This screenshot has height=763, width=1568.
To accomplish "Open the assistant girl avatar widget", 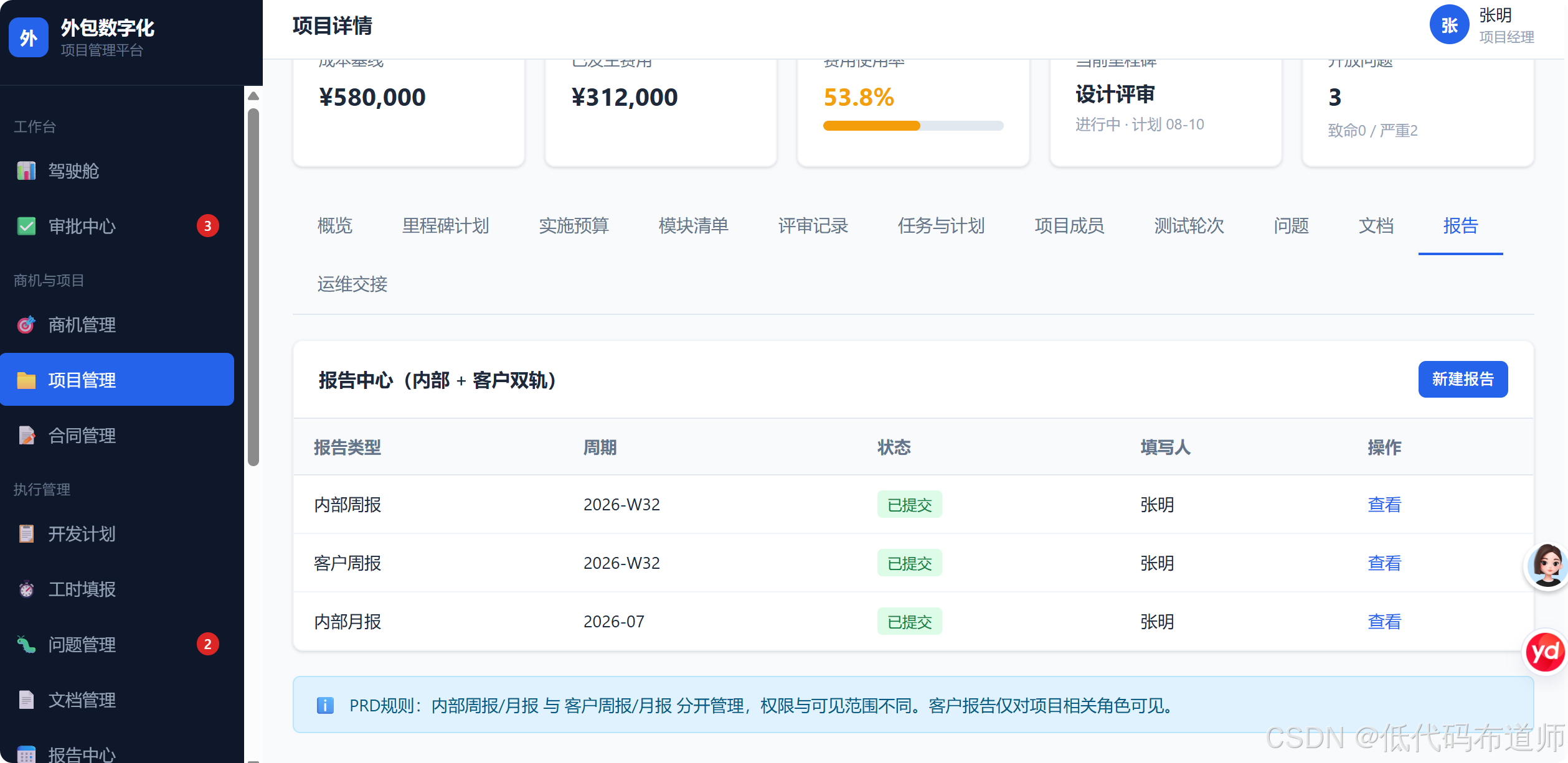I will [x=1547, y=566].
